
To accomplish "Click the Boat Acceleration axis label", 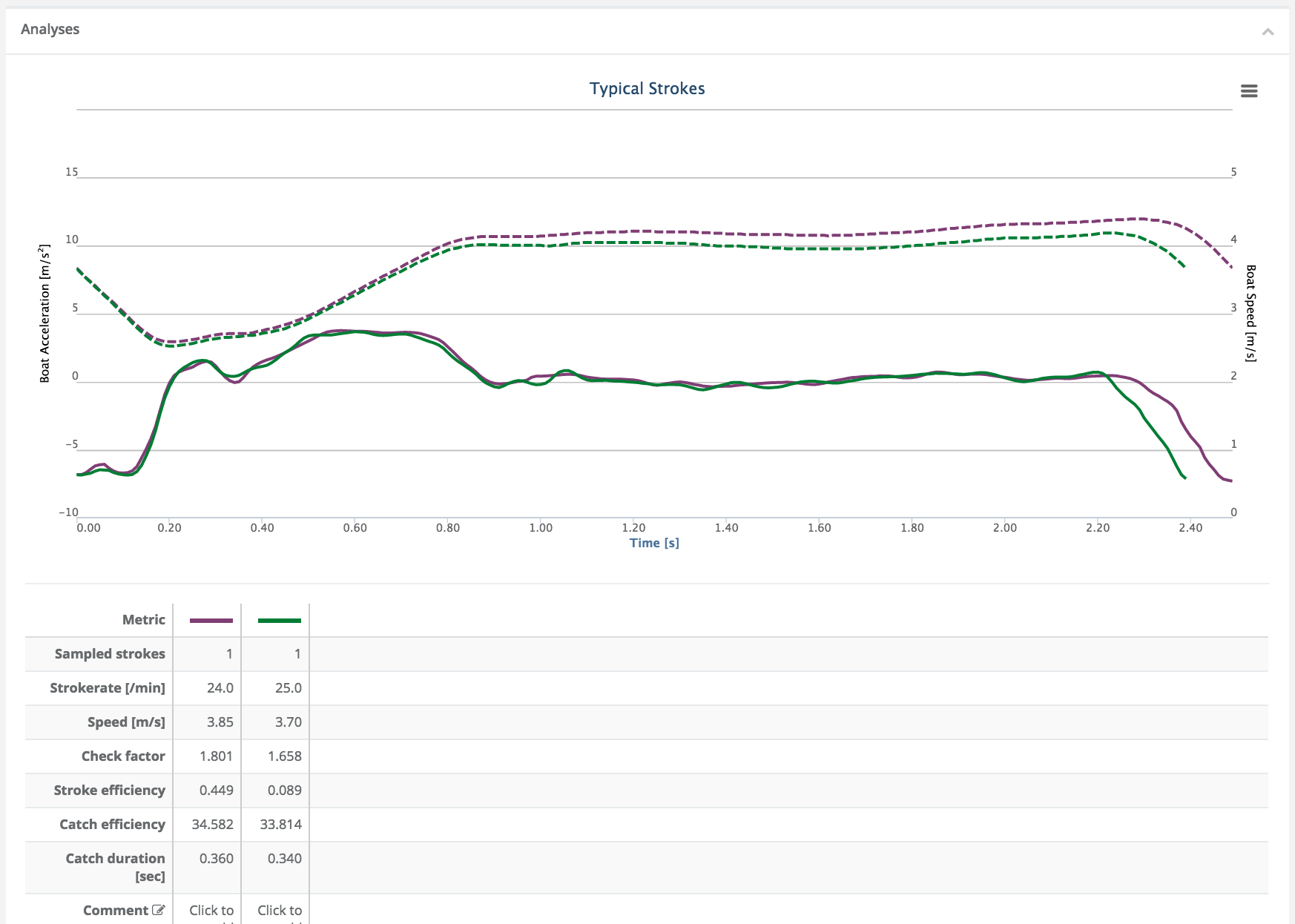I will [45, 313].
